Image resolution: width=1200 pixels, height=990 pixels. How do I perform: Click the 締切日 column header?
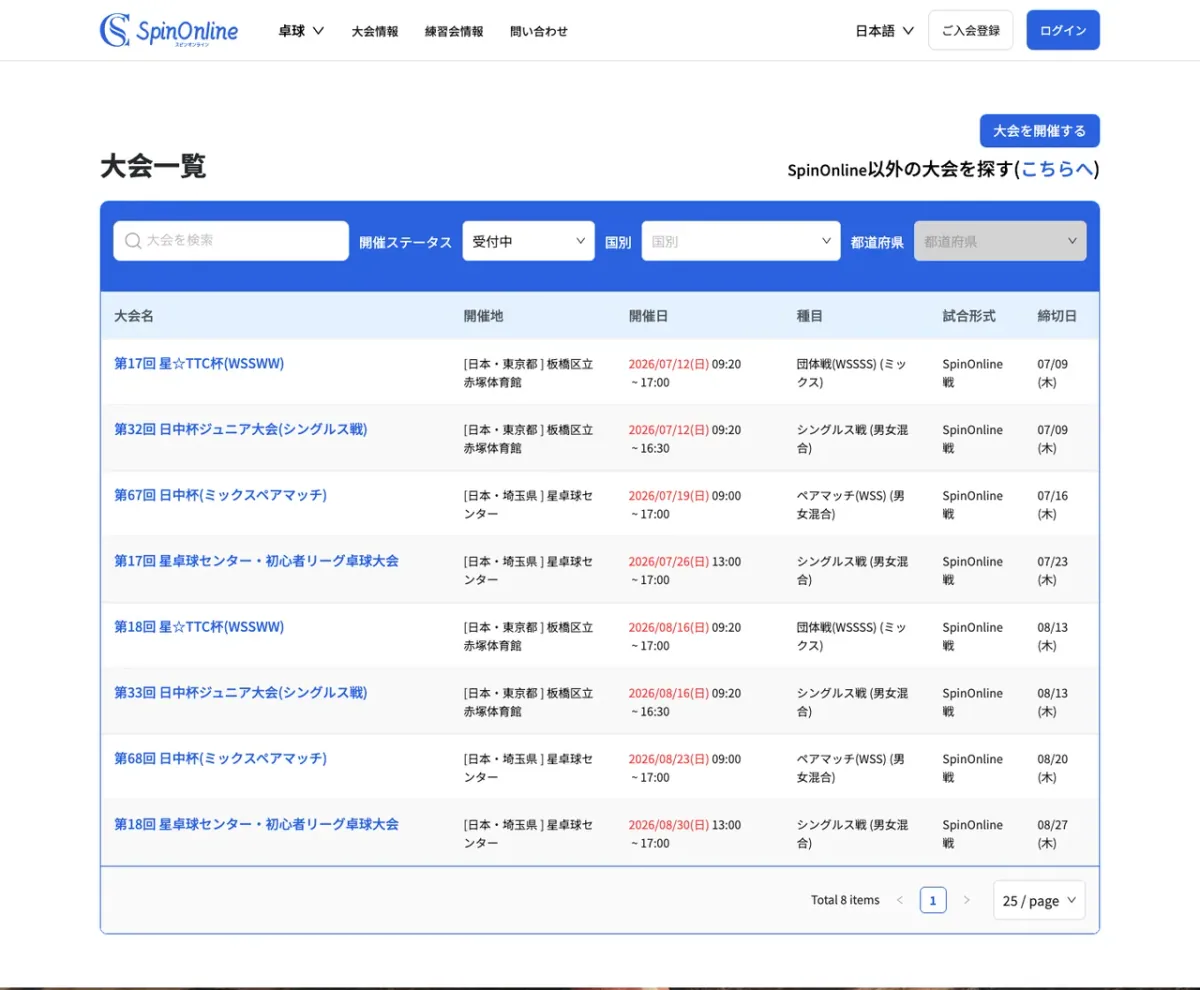coord(1057,316)
